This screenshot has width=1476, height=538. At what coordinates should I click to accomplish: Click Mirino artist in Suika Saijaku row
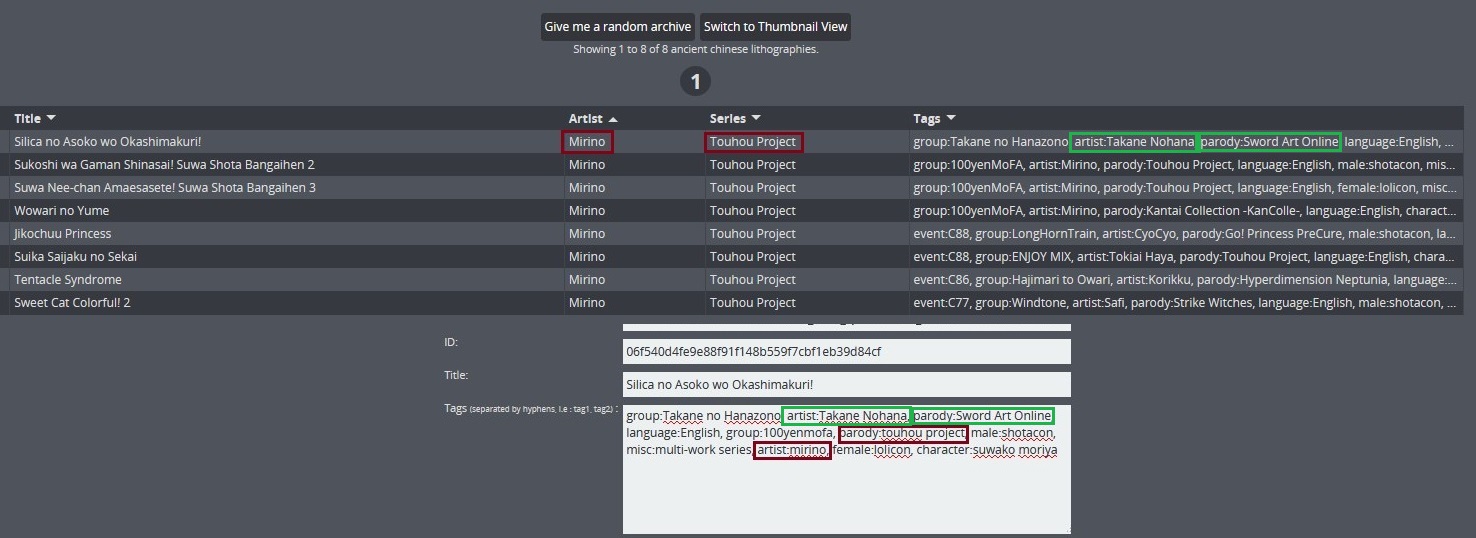pyautogui.click(x=587, y=257)
